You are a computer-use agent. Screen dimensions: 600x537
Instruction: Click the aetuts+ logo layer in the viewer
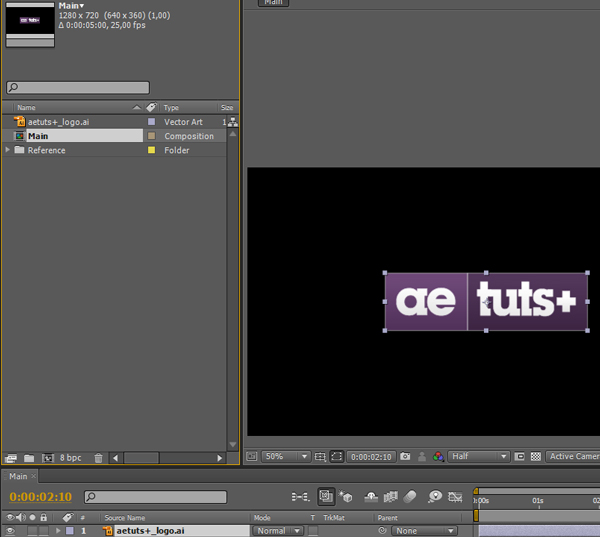486,302
